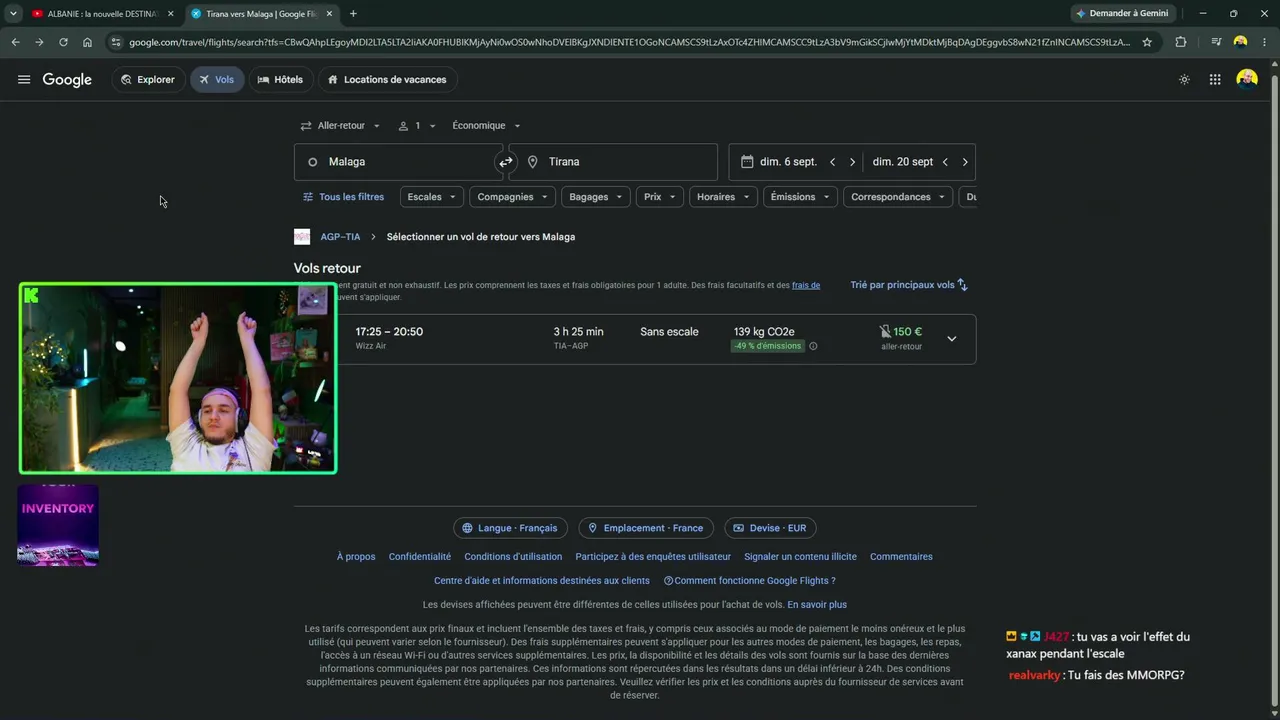Select next day for return date

click(965, 162)
